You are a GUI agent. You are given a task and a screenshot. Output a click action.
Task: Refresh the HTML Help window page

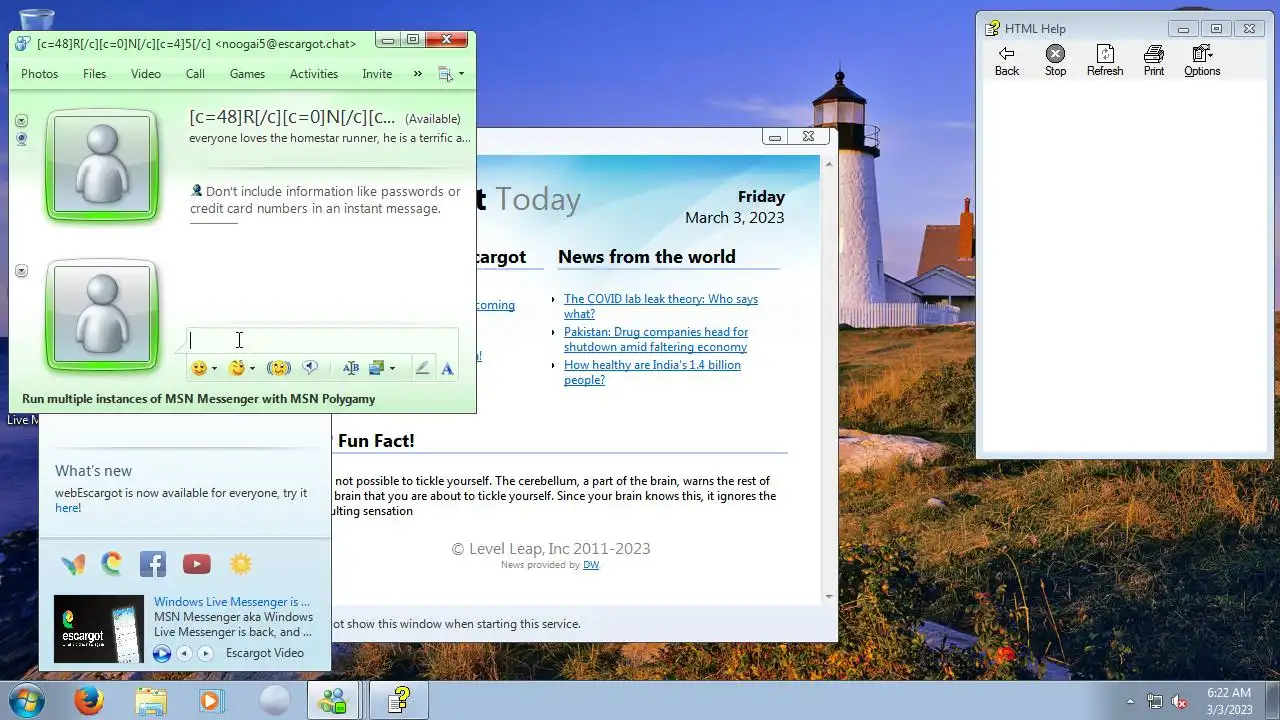(x=1105, y=60)
